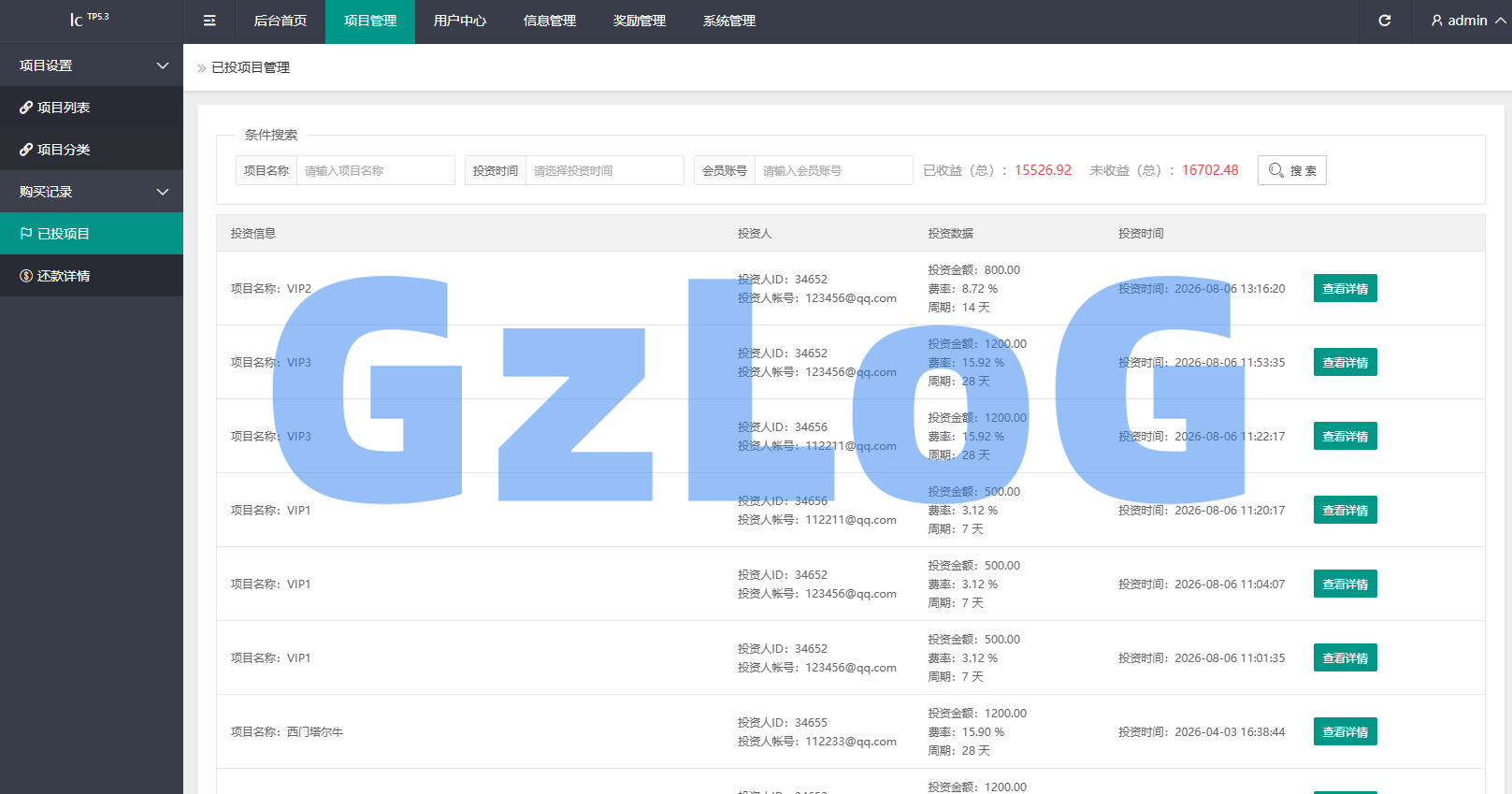Click the coin icon beside 还款详情

click(26, 276)
